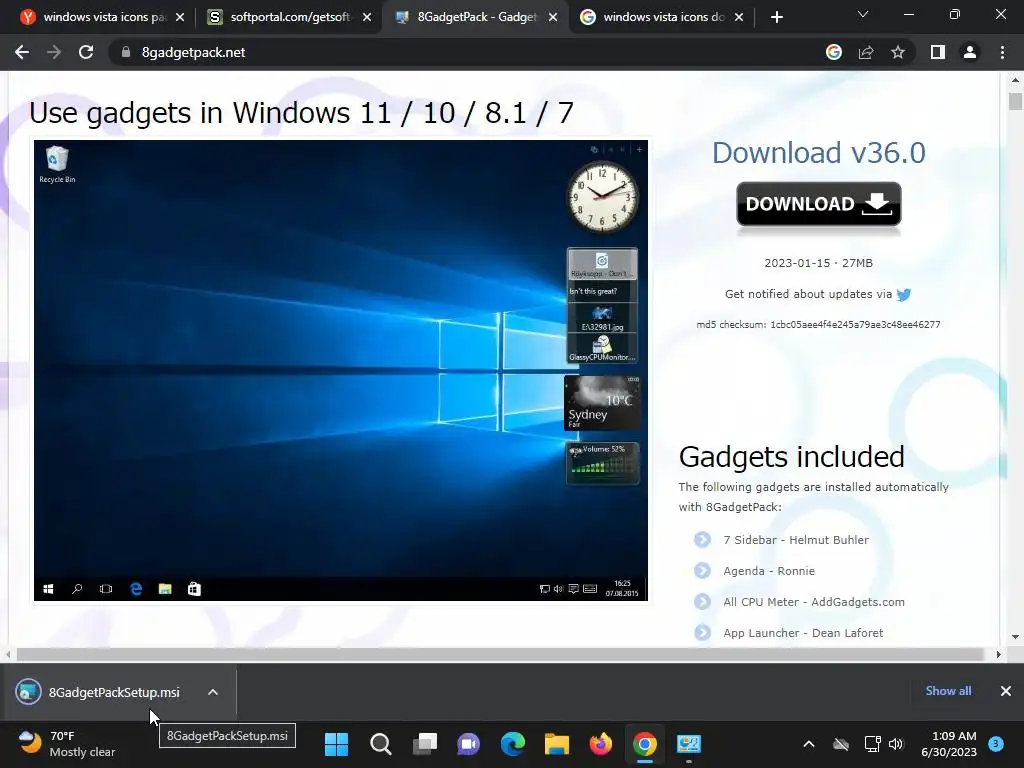Bookmark this page with the star
The width and height of the screenshot is (1024, 768).
pos(898,52)
